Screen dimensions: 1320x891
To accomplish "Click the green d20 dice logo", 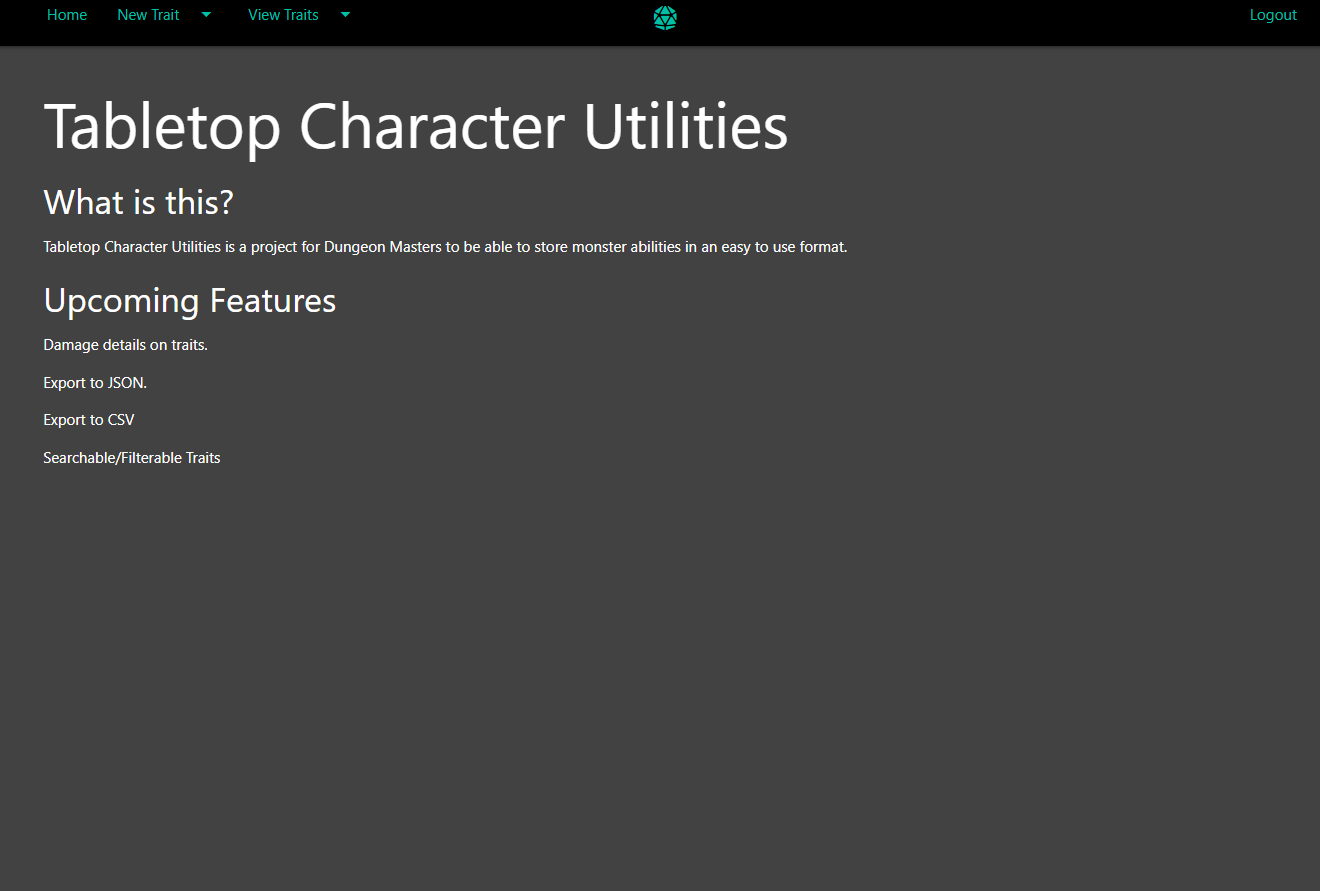I will point(665,17).
